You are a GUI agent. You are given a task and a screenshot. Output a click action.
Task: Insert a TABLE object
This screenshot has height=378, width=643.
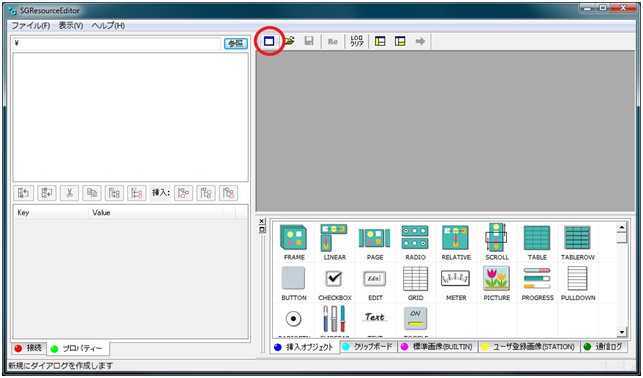(537, 243)
